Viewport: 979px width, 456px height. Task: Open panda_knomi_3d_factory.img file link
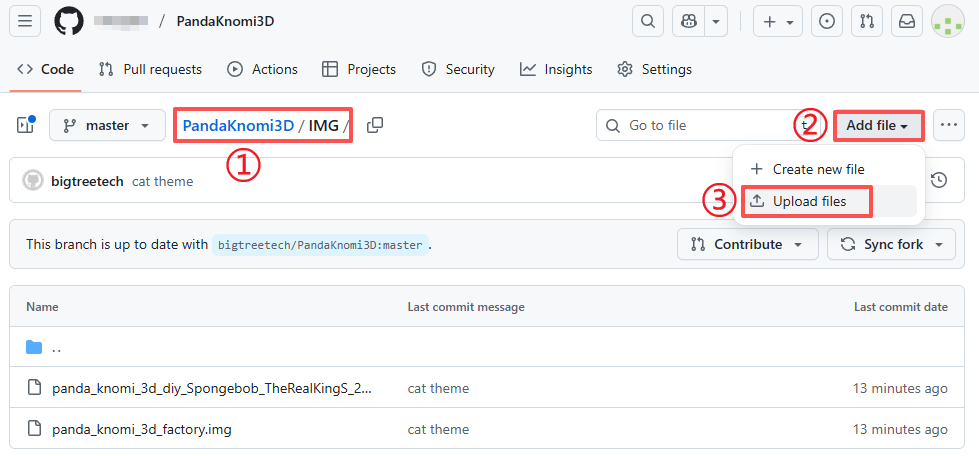tap(142, 429)
